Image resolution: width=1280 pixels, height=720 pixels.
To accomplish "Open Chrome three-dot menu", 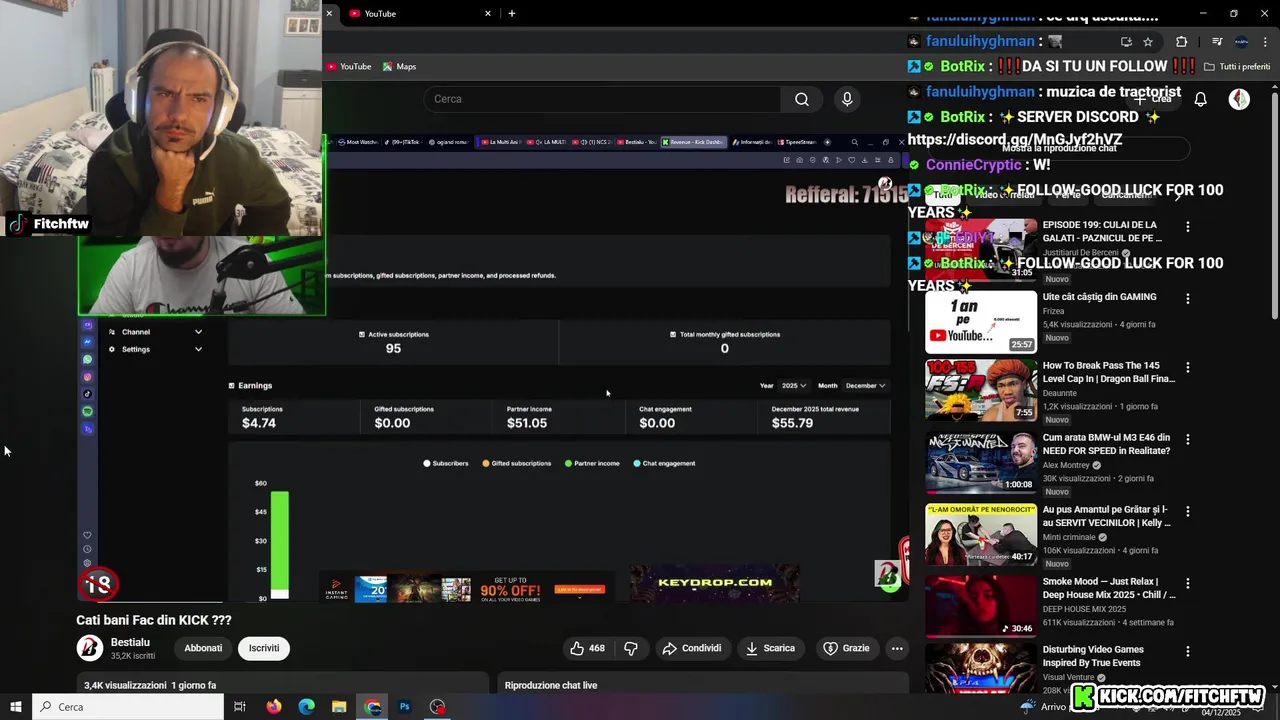I will tap(1266, 42).
